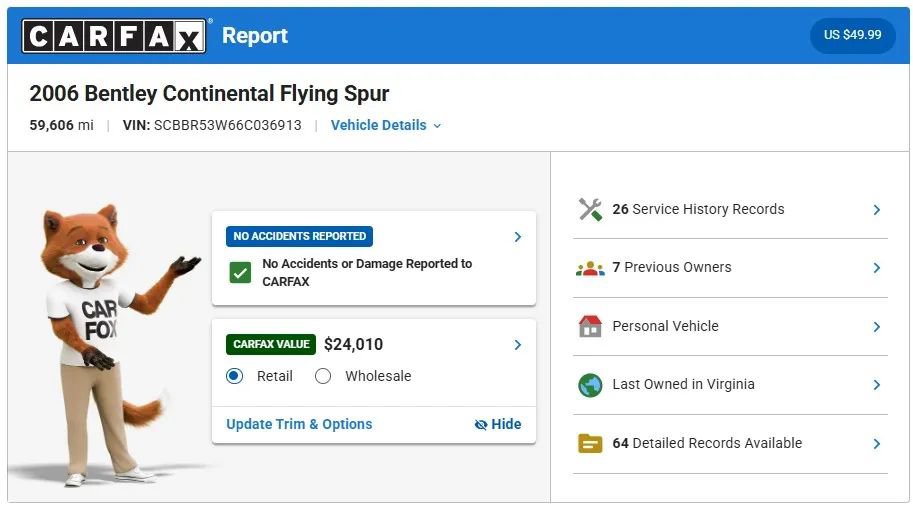Expand Service History Records chevron

(876, 210)
